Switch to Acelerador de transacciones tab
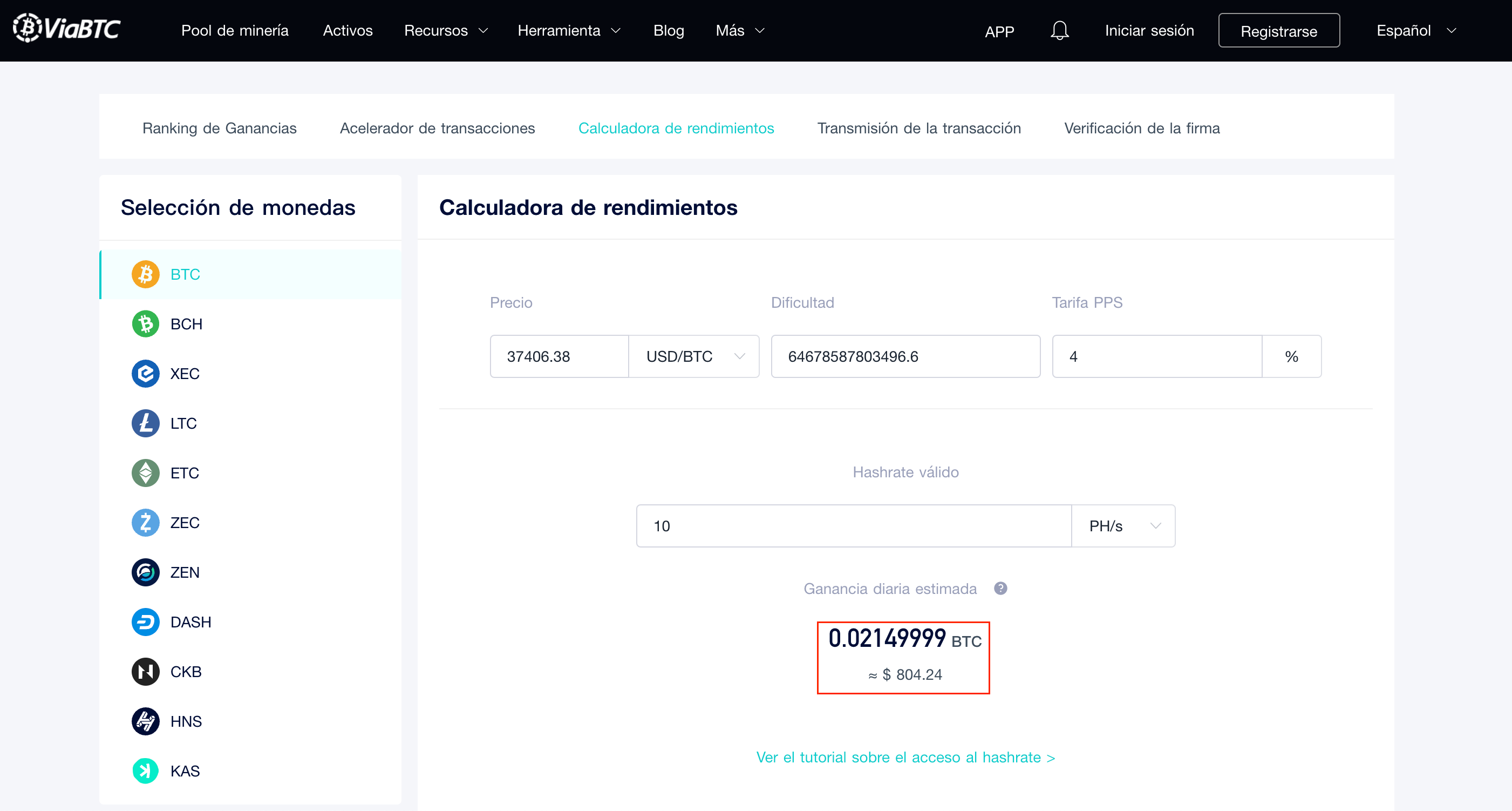Image resolution: width=1512 pixels, height=811 pixels. (x=437, y=128)
